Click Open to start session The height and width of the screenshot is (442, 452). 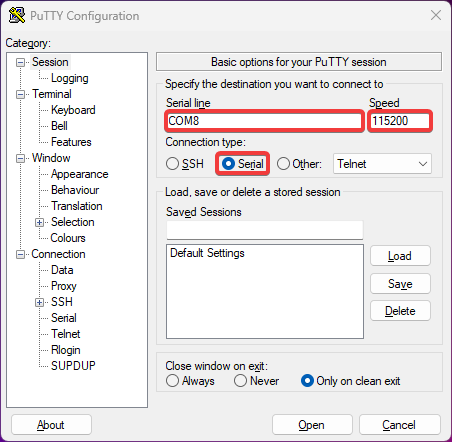coord(312,425)
